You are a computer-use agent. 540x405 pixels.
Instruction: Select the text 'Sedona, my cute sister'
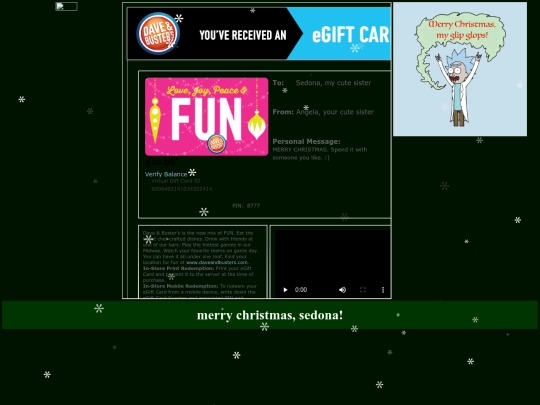point(333,83)
